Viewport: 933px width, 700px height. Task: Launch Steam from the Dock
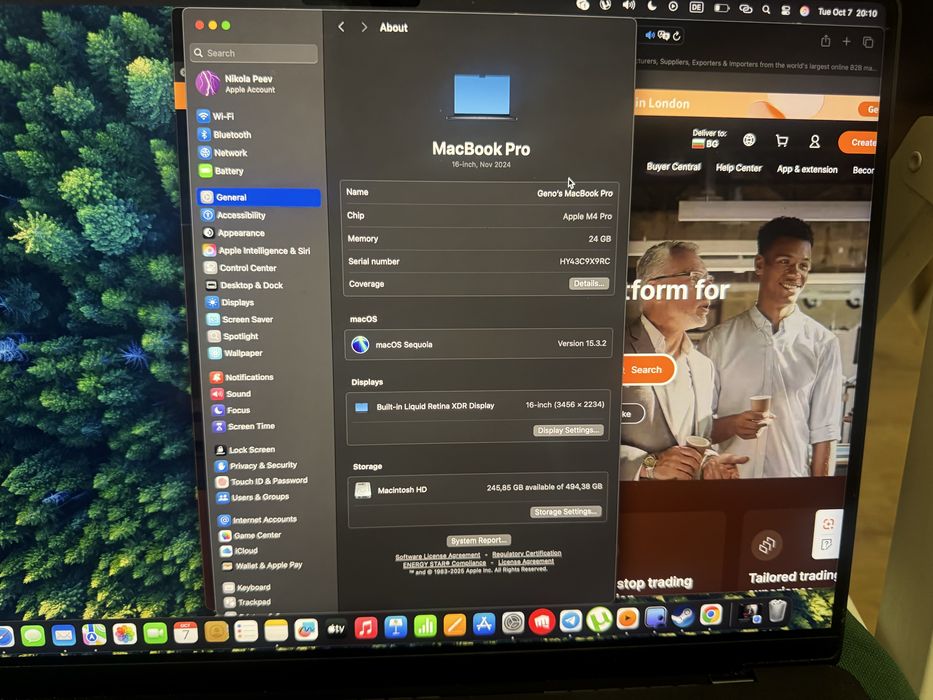point(682,617)
